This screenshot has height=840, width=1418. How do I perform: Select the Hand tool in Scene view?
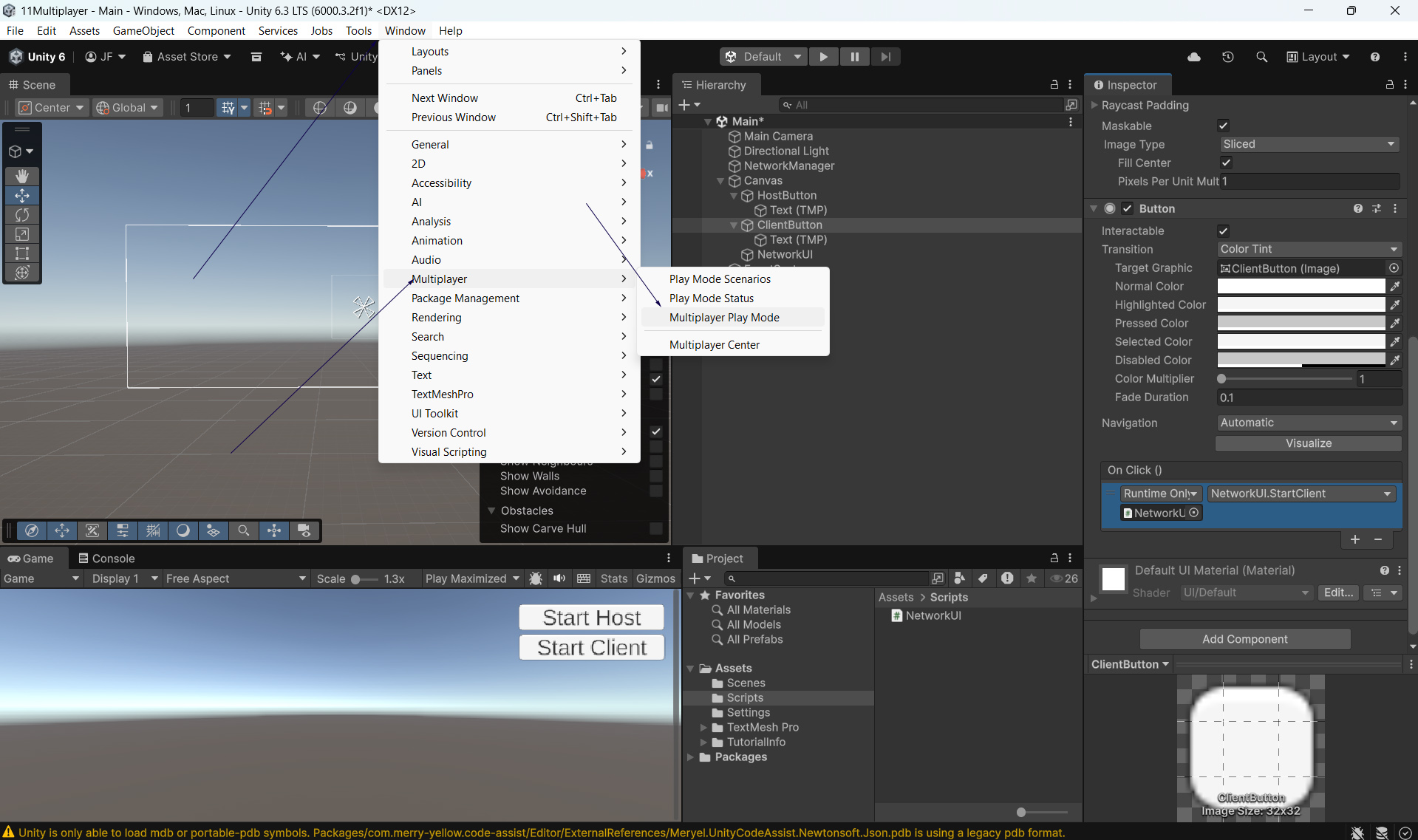coord(22,176)
